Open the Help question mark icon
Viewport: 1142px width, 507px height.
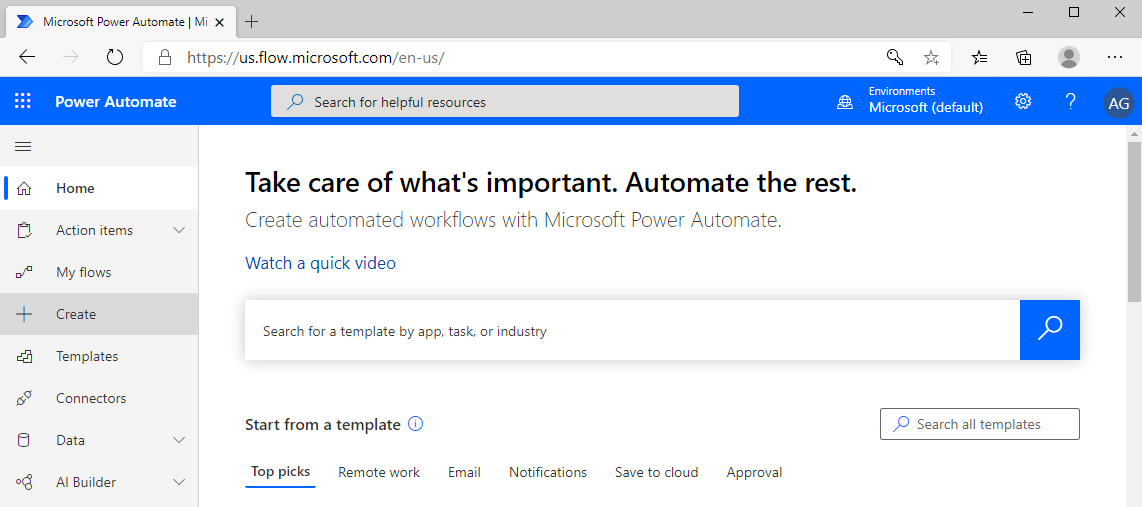pyautogui.click(x=1070, y=101)
